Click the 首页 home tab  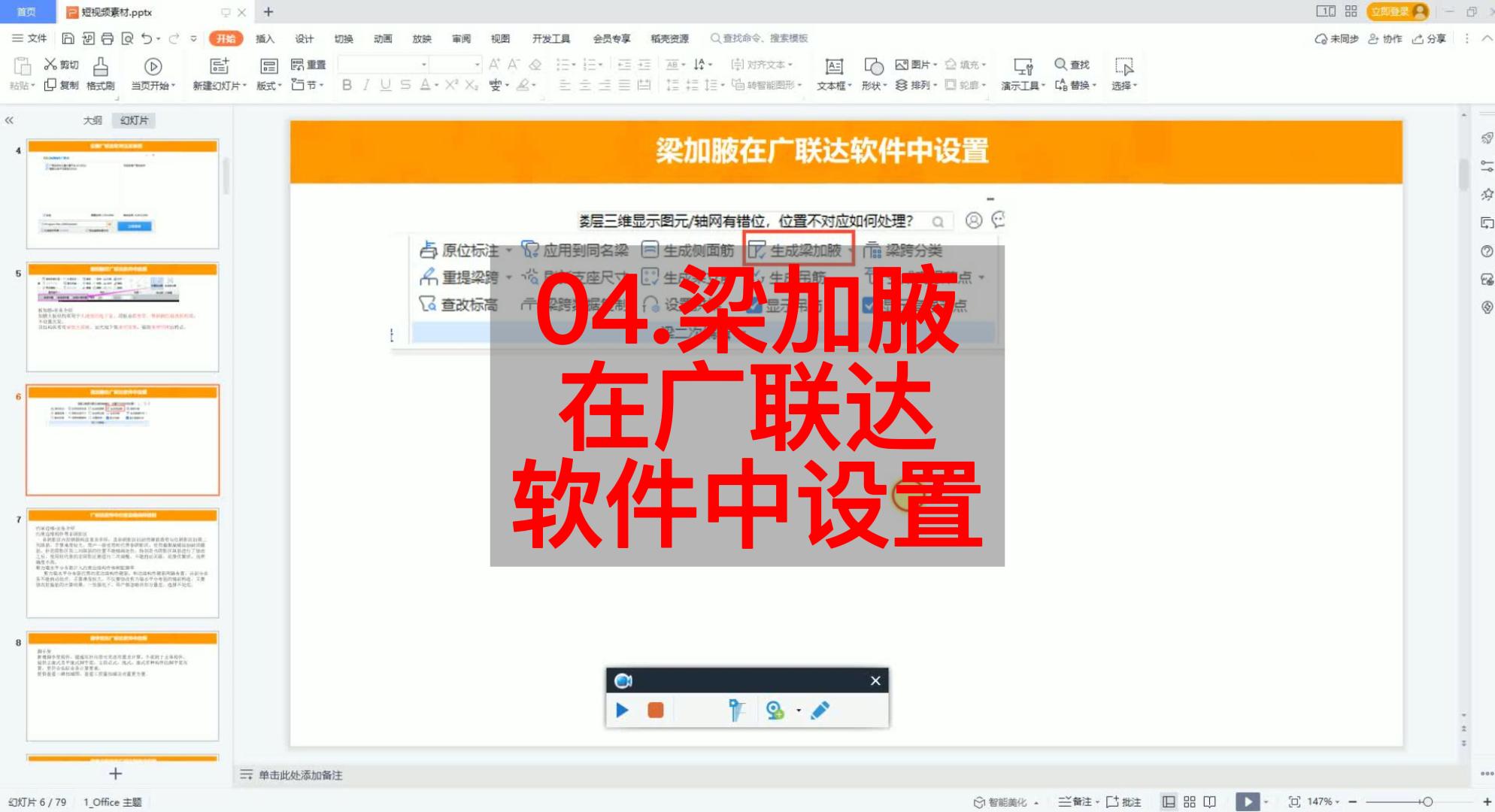click(26, 11)
